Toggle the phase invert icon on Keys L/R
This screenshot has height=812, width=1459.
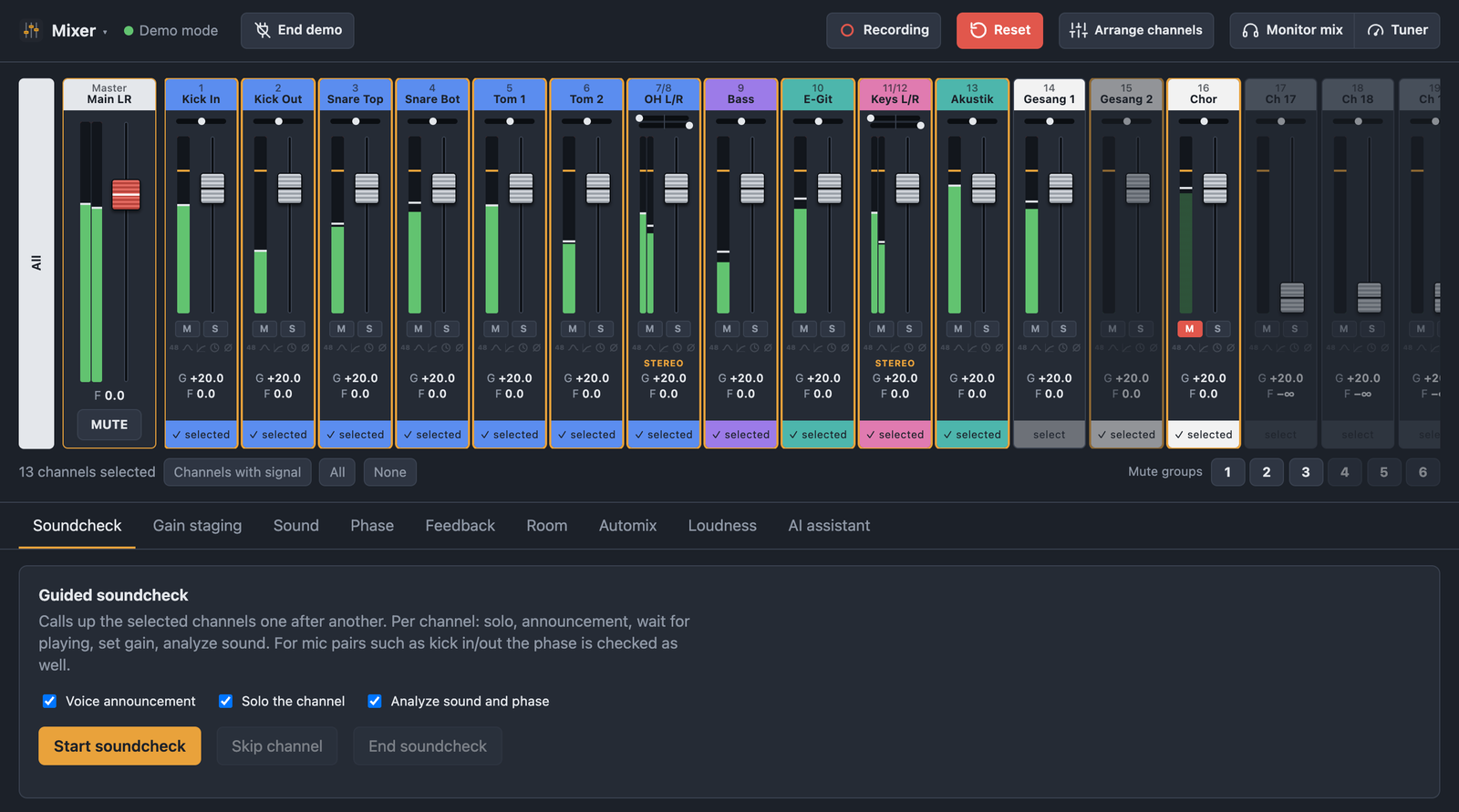922,347
